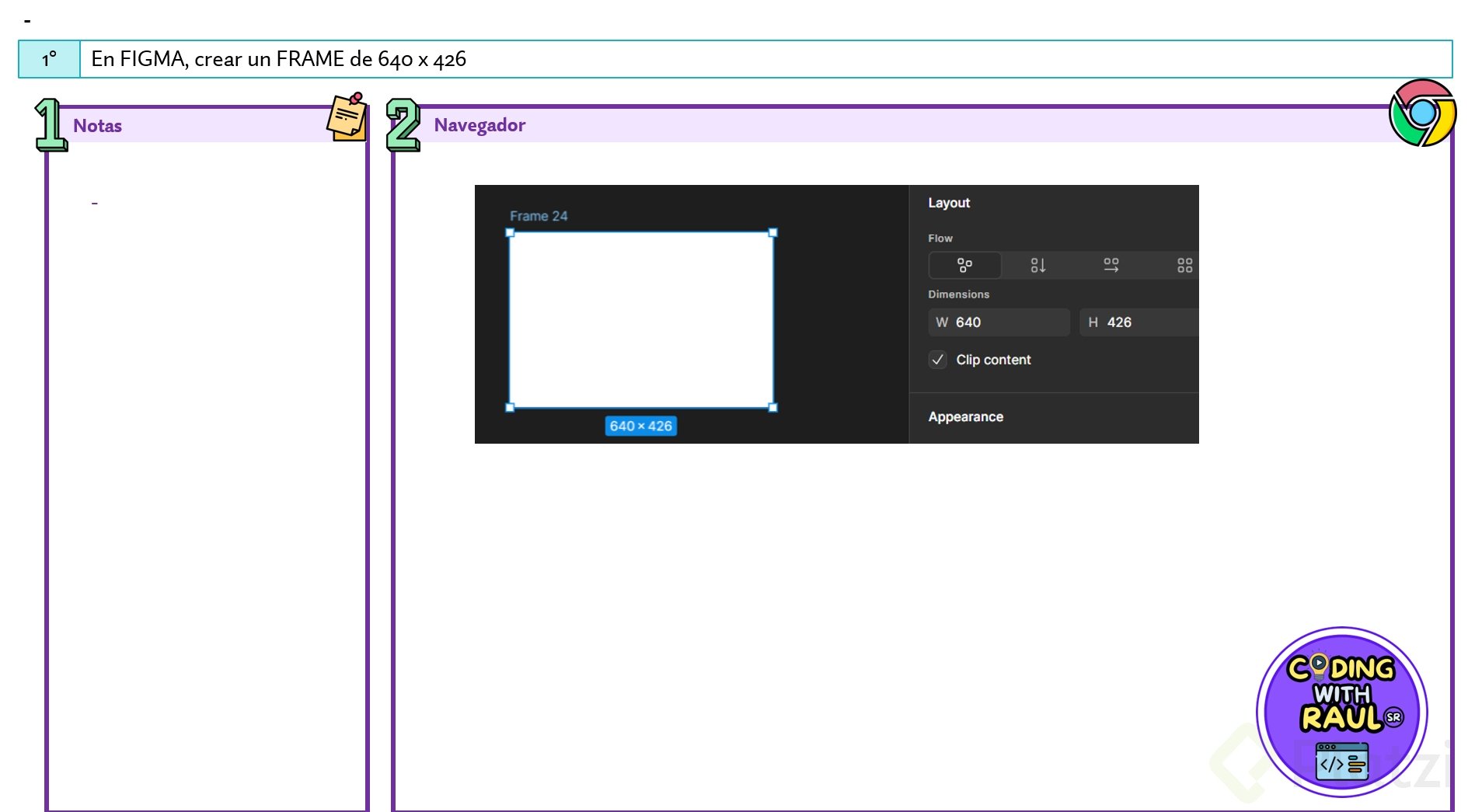Viewport: 1468px width, 812px height.
Task: Grab the frame's top-right corner handle
Action: (772, 233)
